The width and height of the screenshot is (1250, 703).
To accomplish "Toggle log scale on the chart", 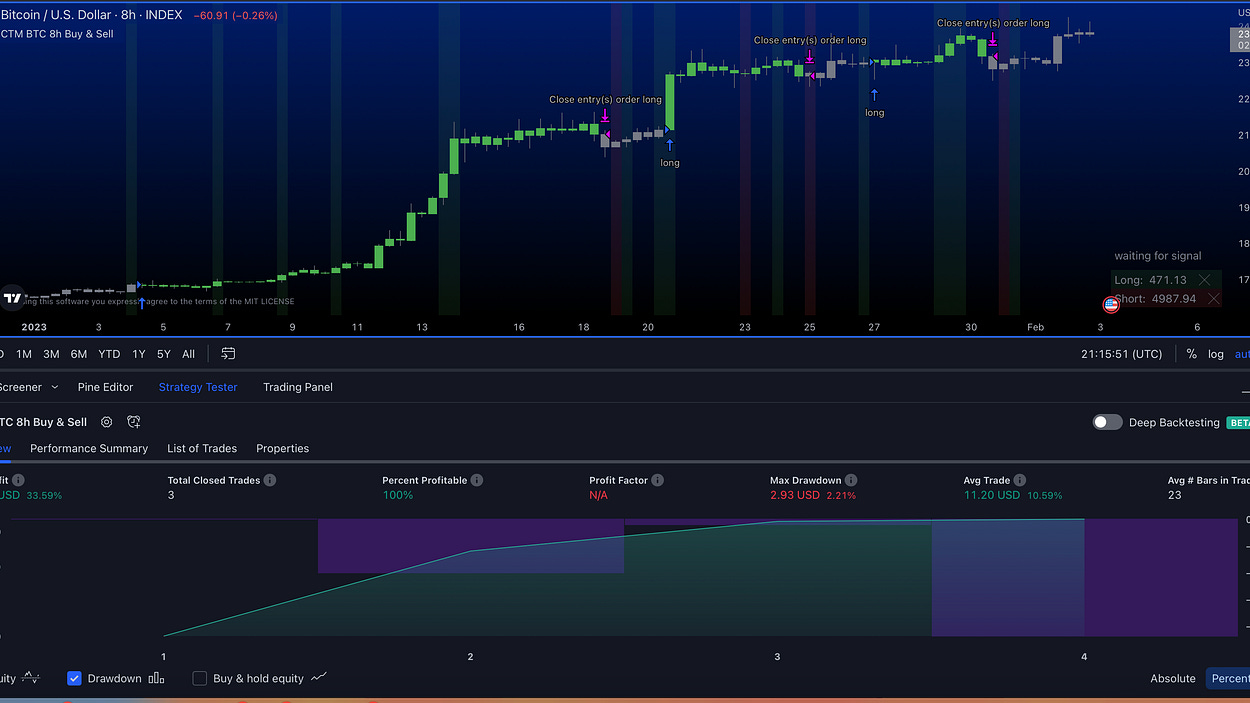I will pyautogui.click(x=1215, y=354).
